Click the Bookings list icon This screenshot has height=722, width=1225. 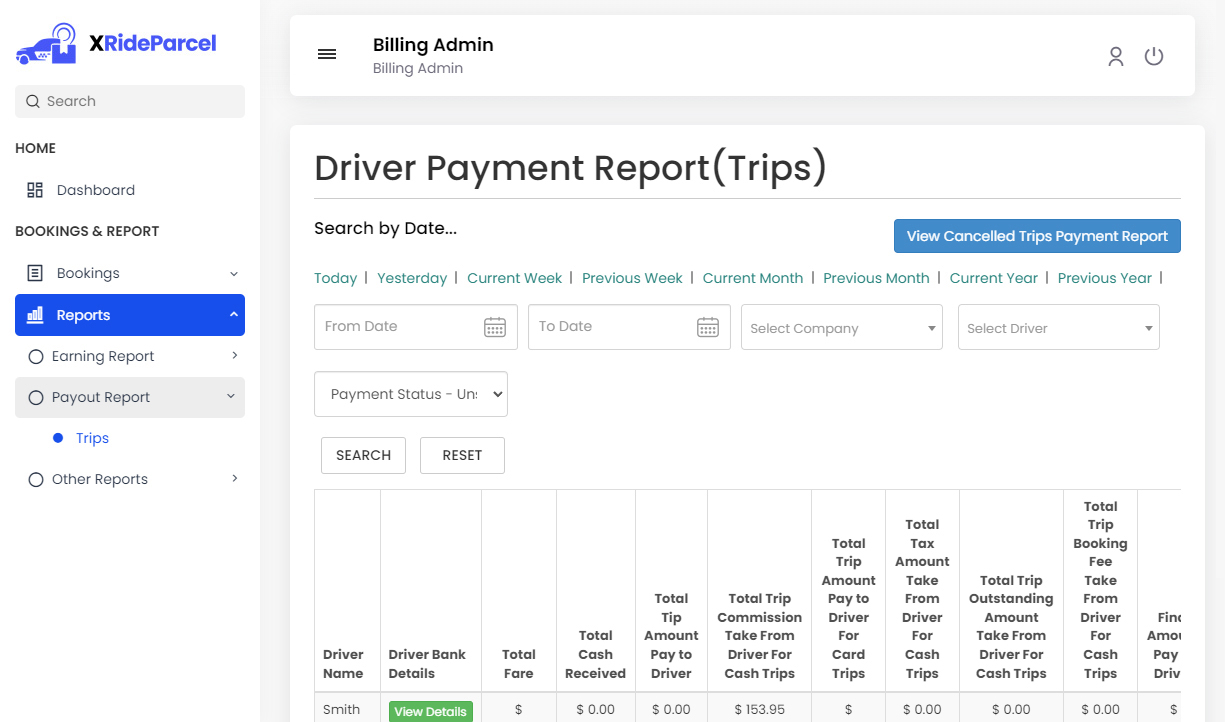(x=35, y=273)
